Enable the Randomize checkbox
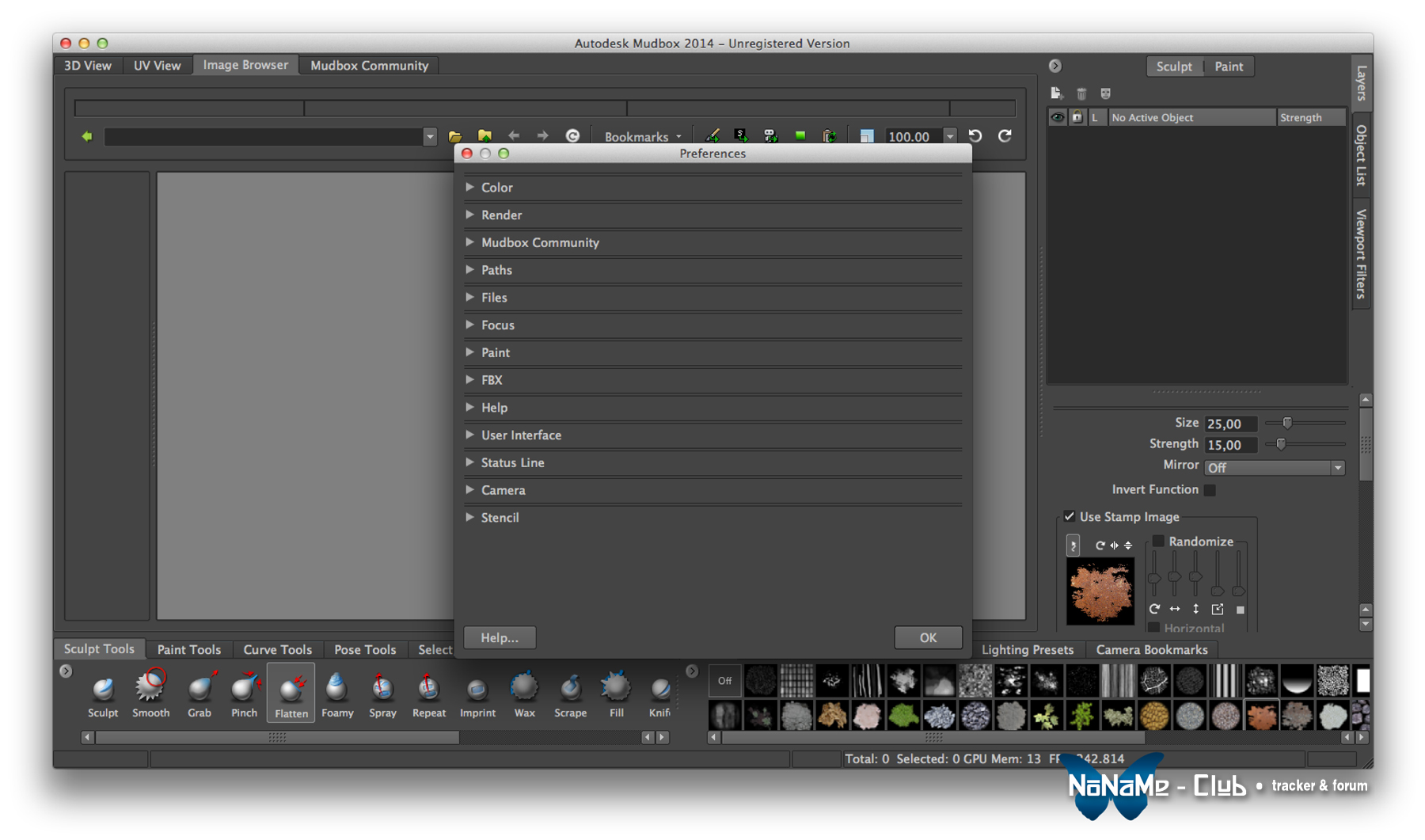1425x840 pixels. [1158, 542]
